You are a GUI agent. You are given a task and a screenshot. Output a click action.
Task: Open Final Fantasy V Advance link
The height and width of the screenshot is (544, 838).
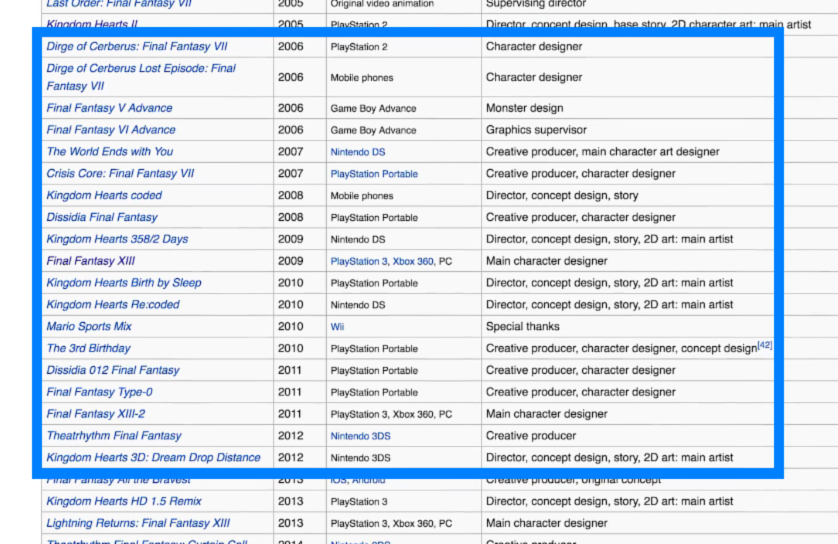[109, 108]
